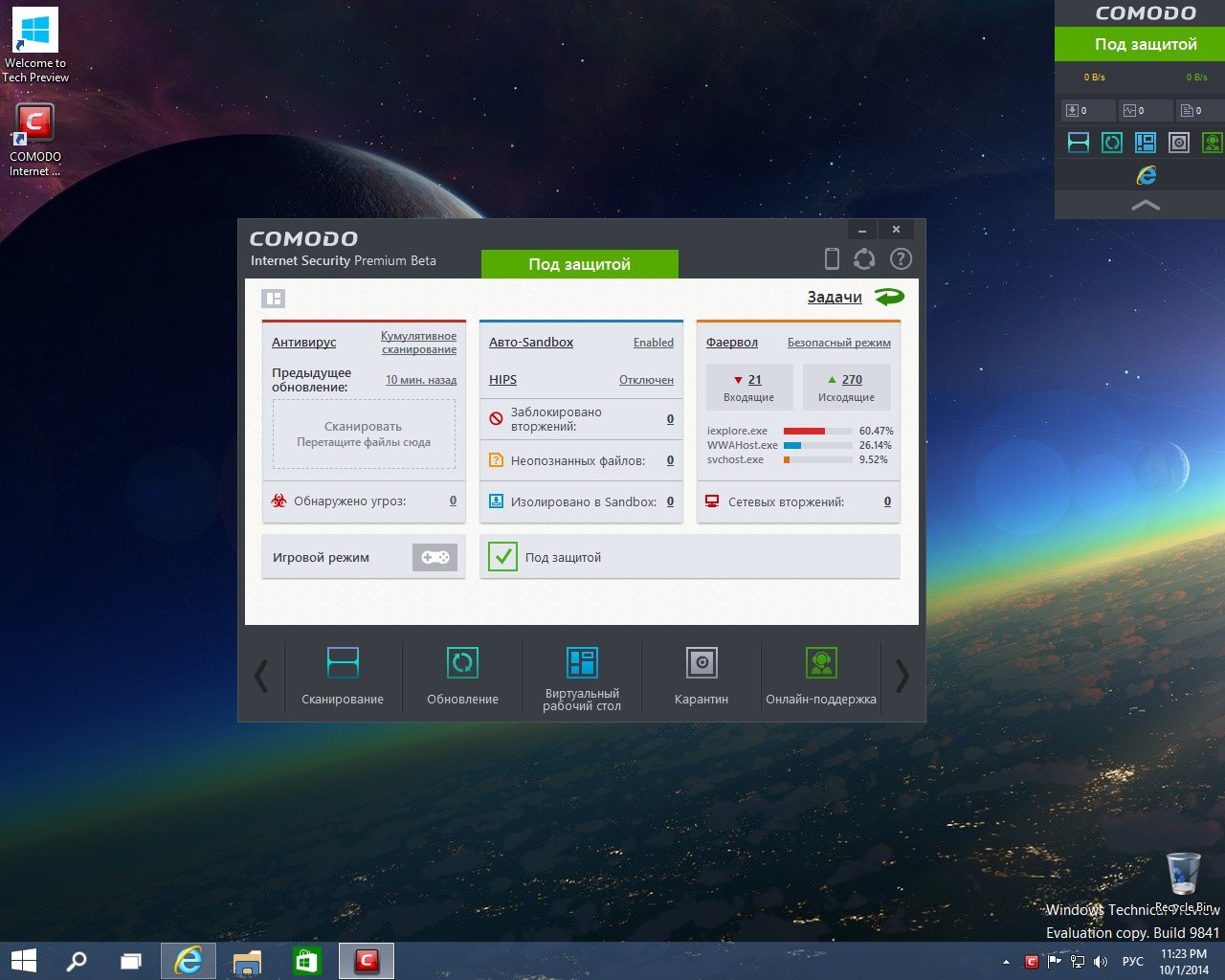Click the widget virtual desktop icon
This screenshot has width=1225, height=980.
pos(1146,143)
